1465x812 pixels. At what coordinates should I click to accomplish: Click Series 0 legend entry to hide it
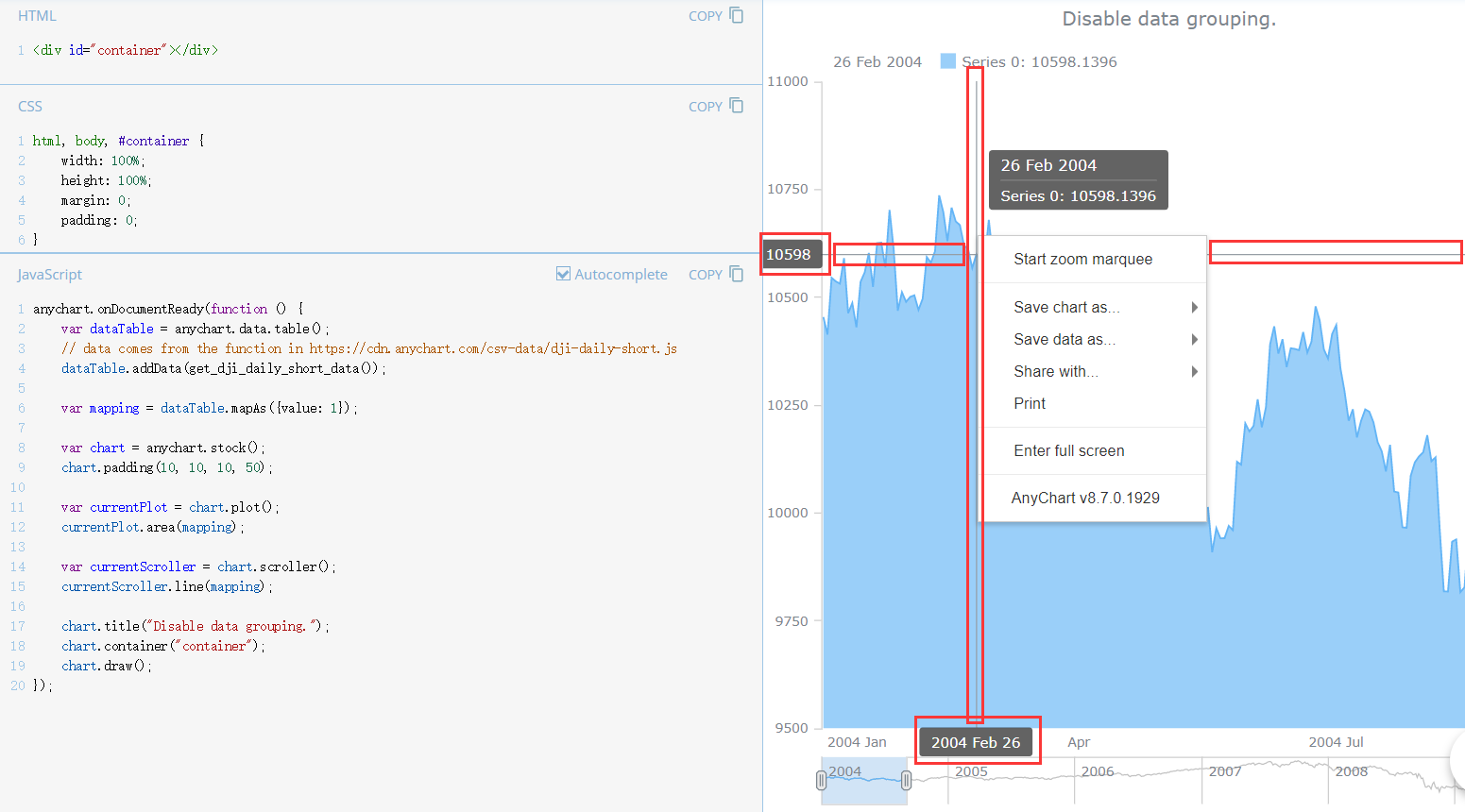tap(1037, 60)
